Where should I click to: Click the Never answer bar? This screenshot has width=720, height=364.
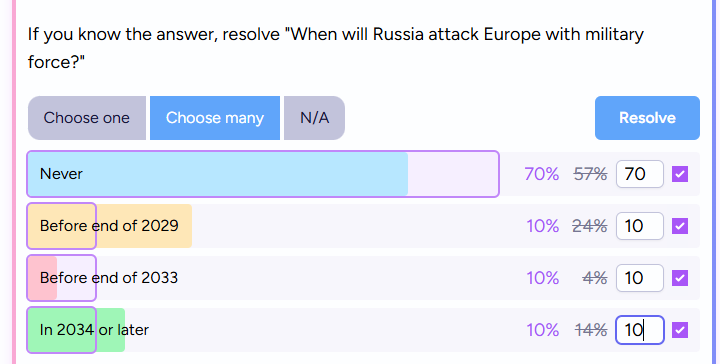(x=263, y=174)
